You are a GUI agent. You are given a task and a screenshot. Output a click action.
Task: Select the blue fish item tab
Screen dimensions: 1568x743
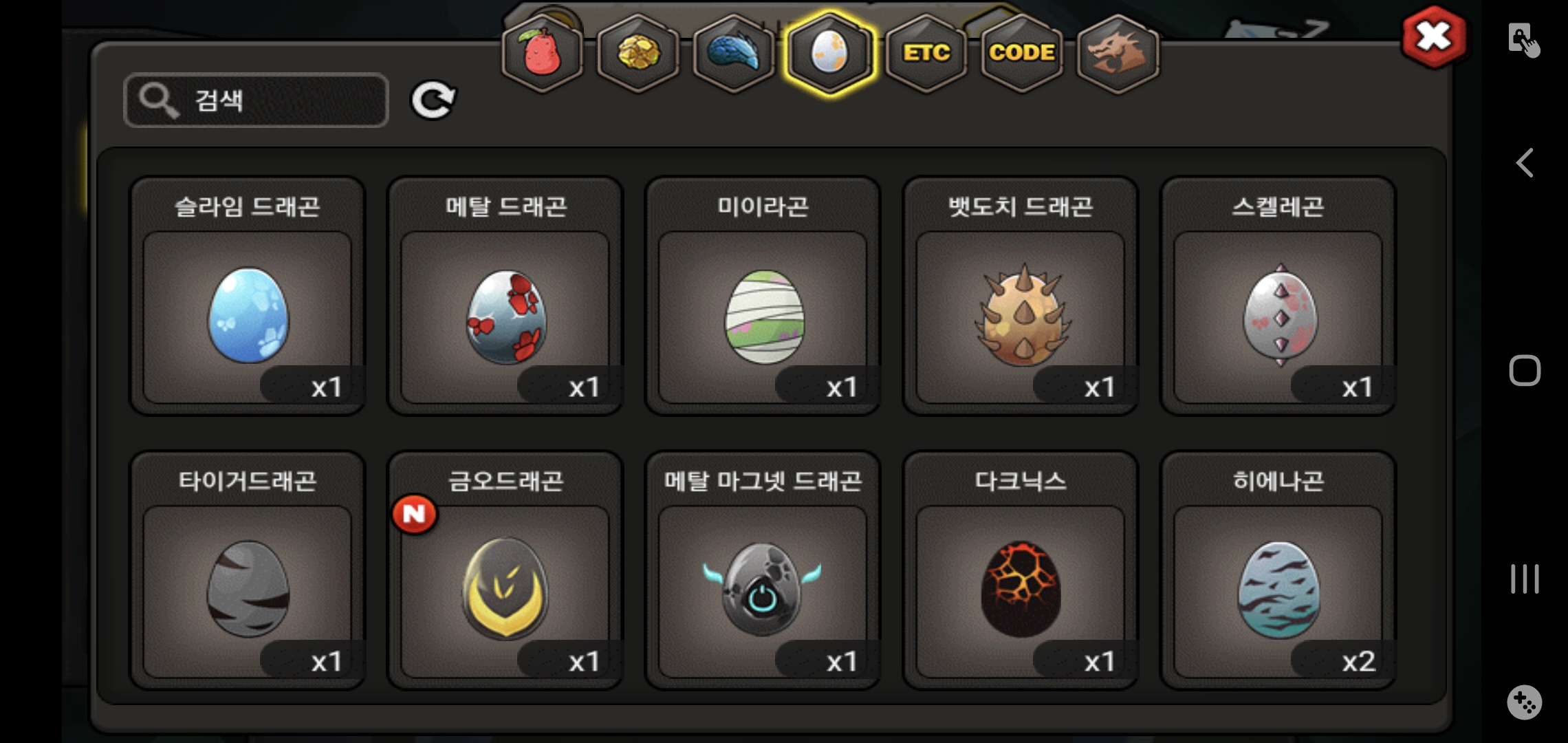734,54
